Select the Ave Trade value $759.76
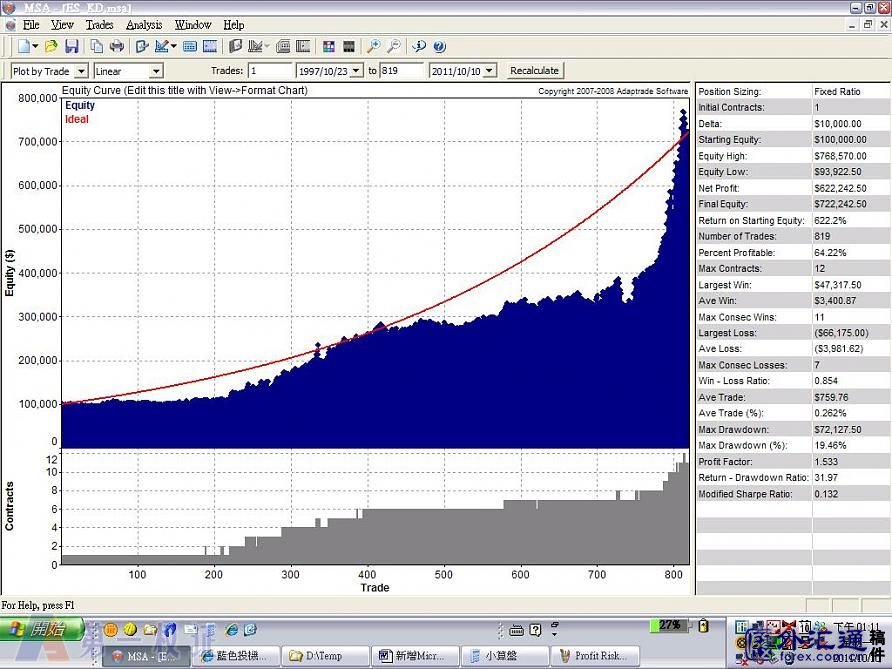892x669 pixels. tap(831, 398)
